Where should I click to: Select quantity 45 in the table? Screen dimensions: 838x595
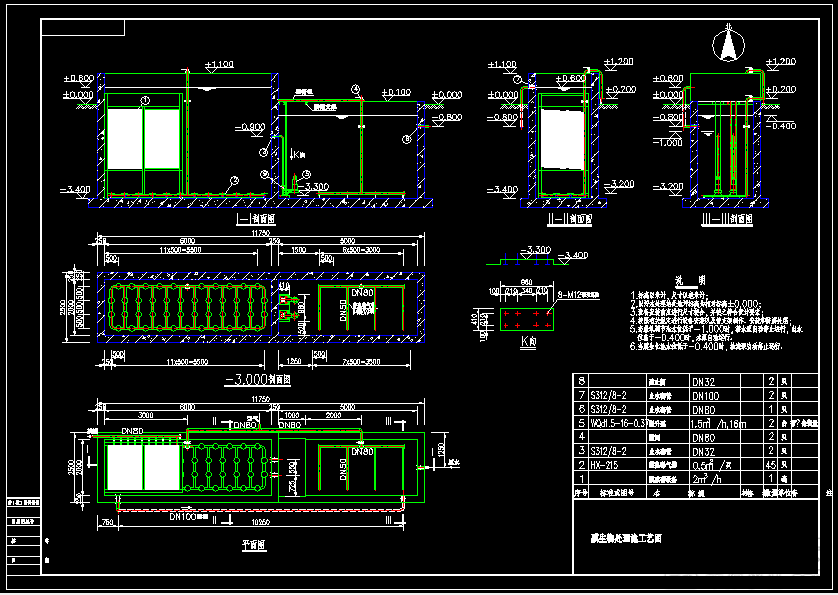point(770,465)
